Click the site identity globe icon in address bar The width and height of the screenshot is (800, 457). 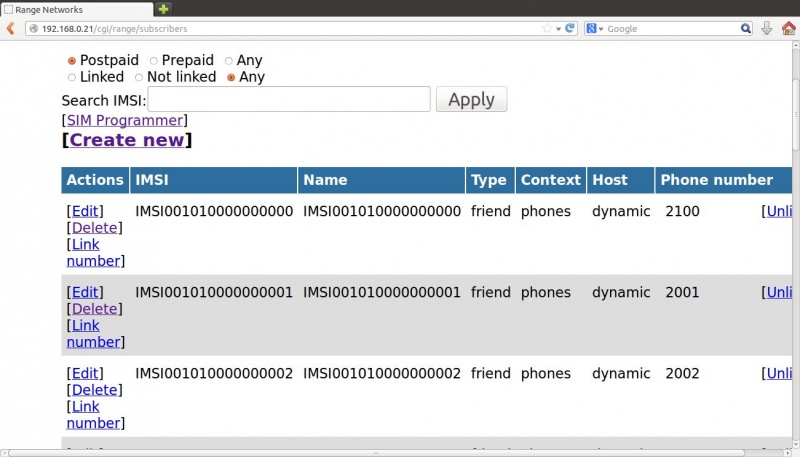pos(33,28)
